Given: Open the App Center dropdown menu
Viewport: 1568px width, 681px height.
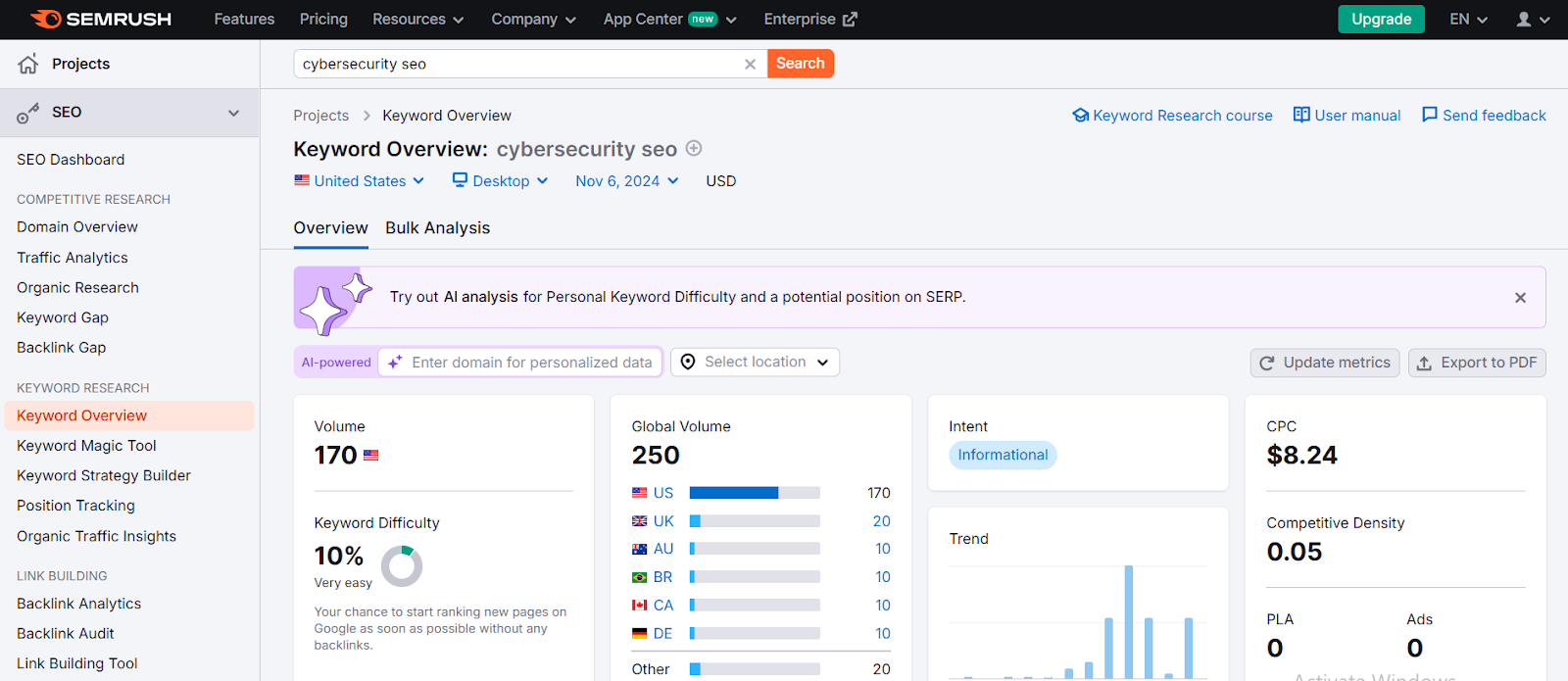Looking at the screenshot, I should click(x=669, y=19).
